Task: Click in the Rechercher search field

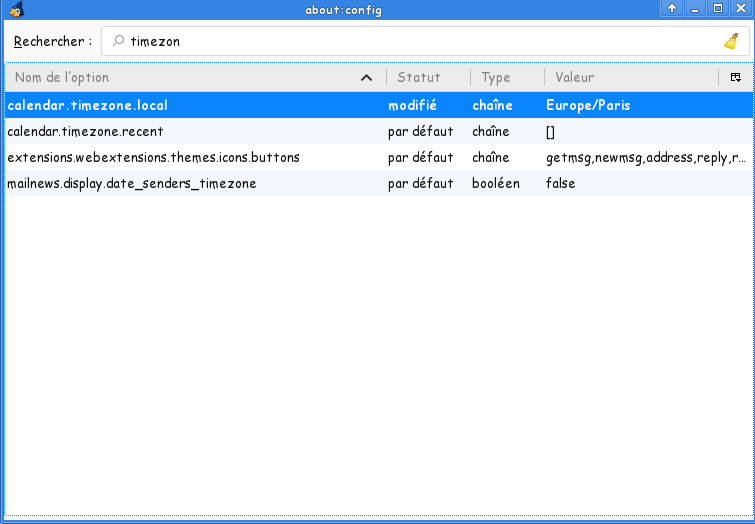Action: tap(420, 42)
